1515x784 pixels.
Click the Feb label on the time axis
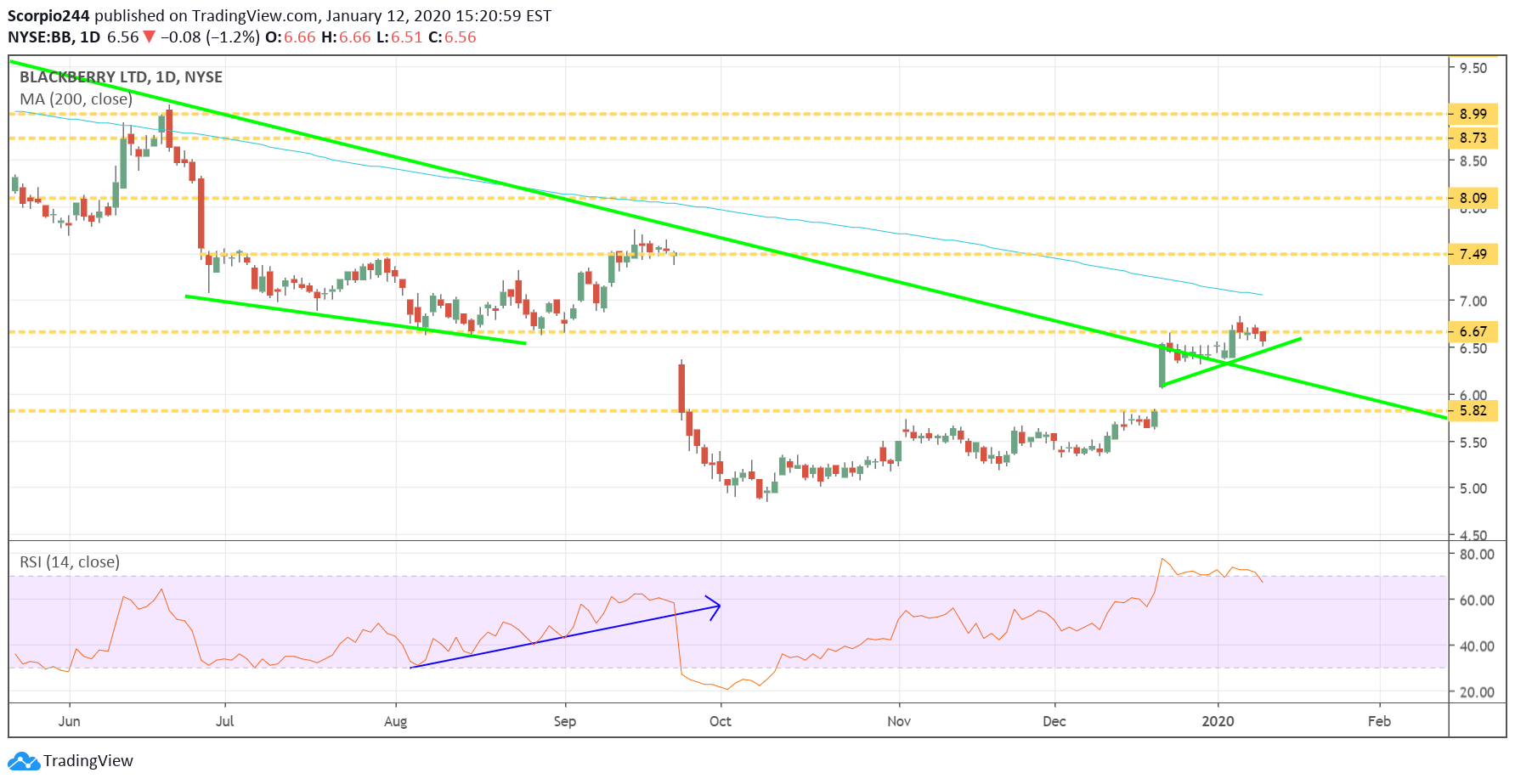coord(1380,721)
